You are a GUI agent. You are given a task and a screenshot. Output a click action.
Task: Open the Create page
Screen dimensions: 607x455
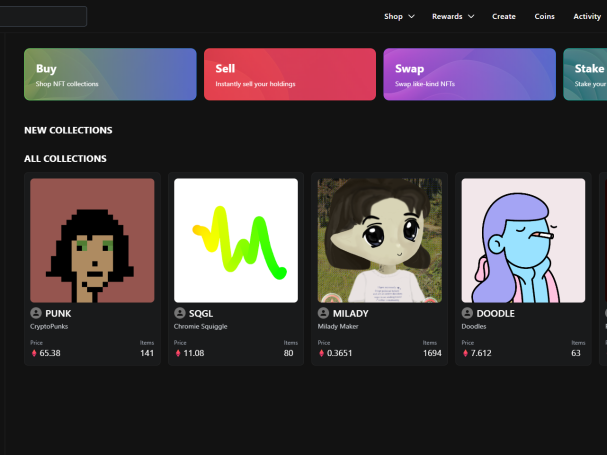pyautogui.click(x=504, y=16)
